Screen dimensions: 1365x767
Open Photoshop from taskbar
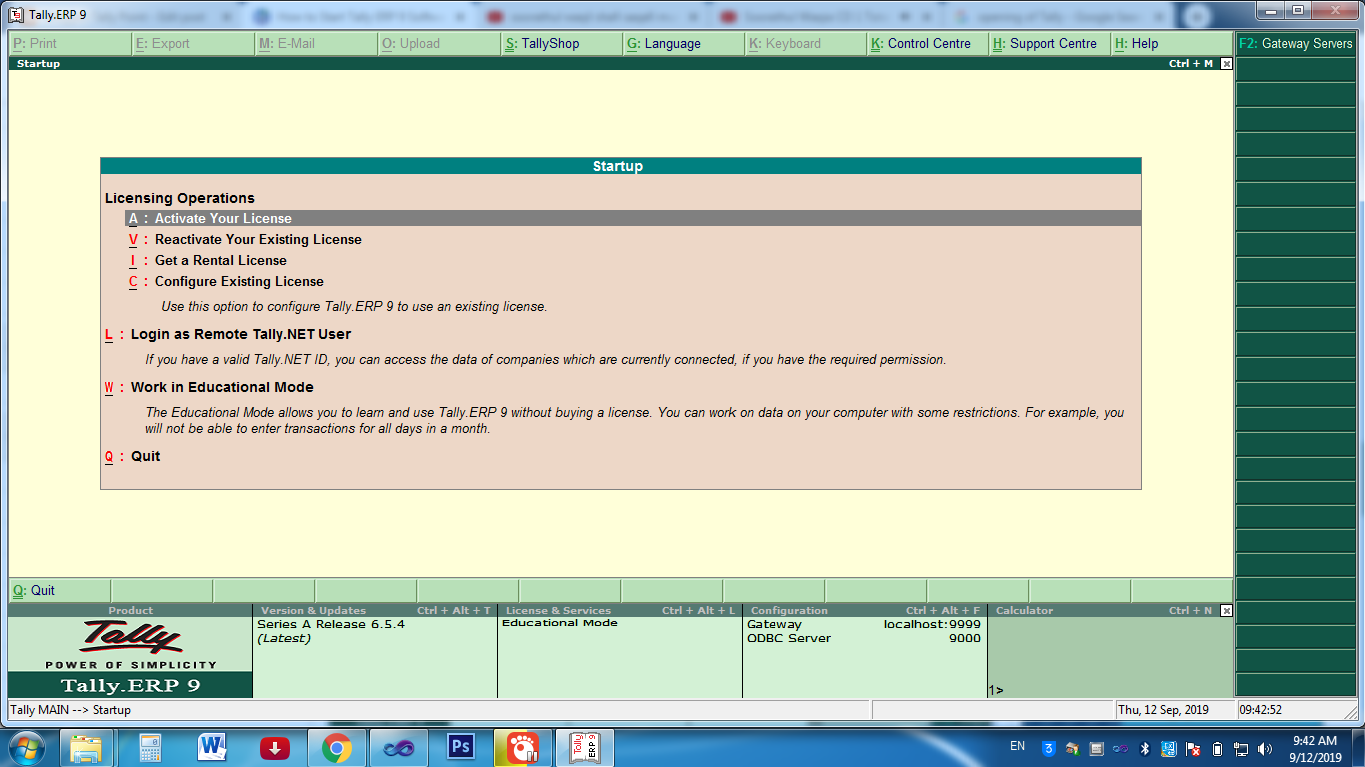(460, 748)
